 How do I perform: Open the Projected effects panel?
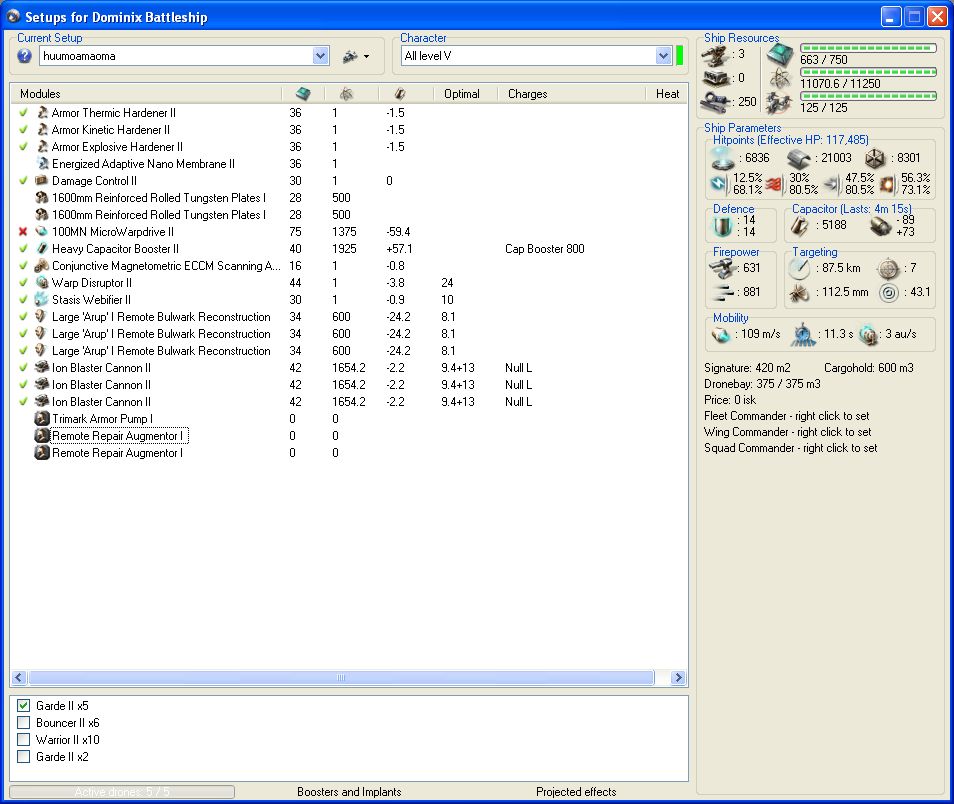click(576, 792)
